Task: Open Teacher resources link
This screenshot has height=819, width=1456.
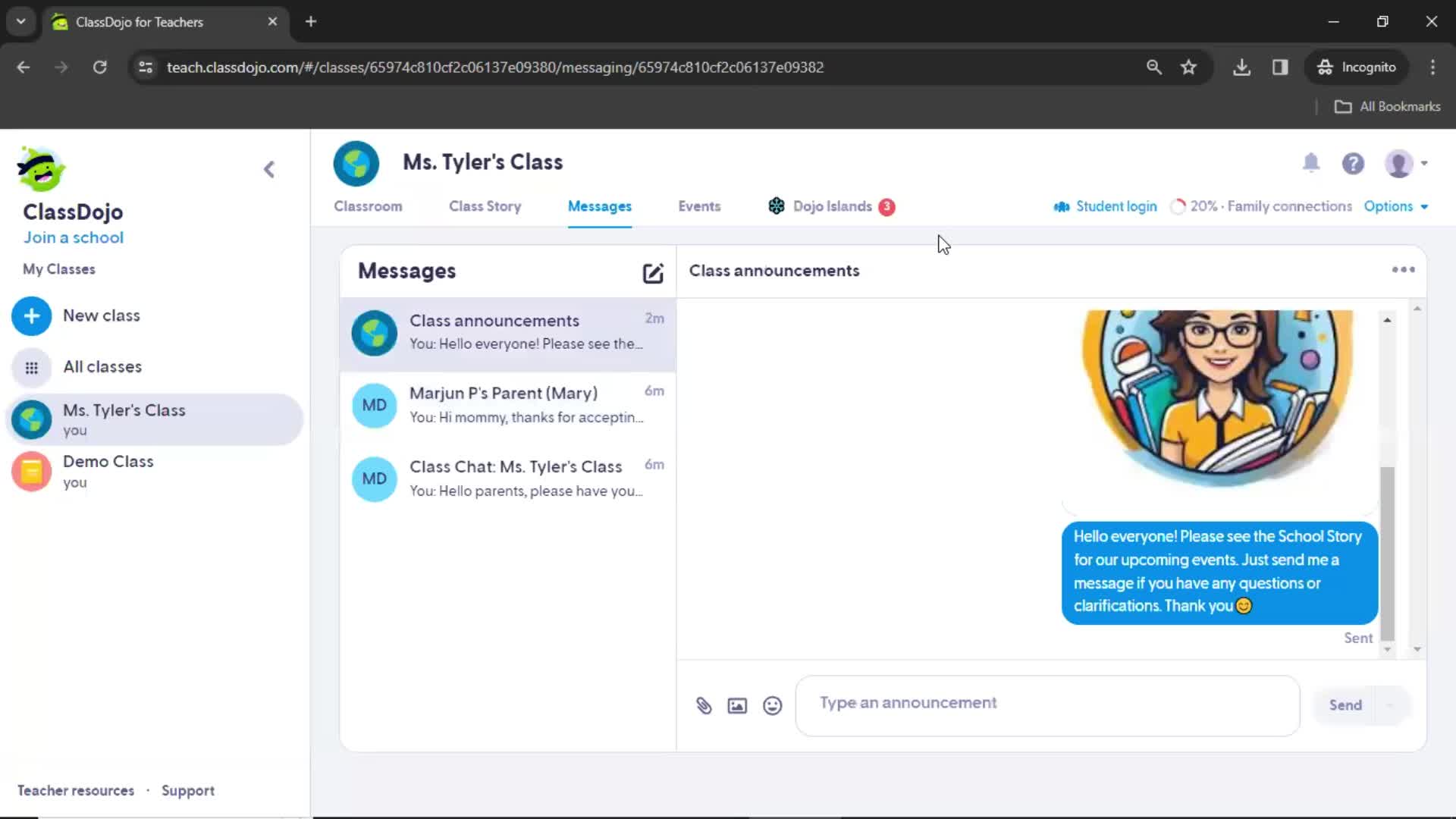Action: pyautogui.click(x=76, y=790)
